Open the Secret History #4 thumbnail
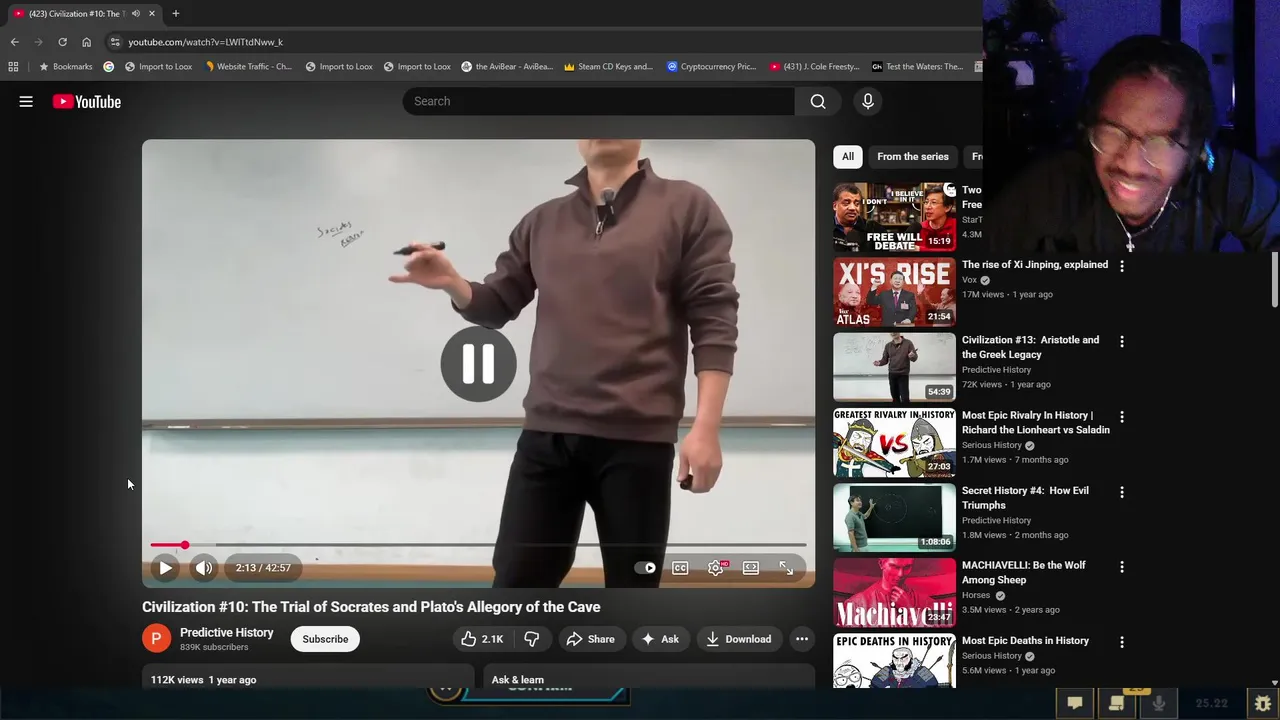The image size is (1280, 720). (x=894, y=517)
